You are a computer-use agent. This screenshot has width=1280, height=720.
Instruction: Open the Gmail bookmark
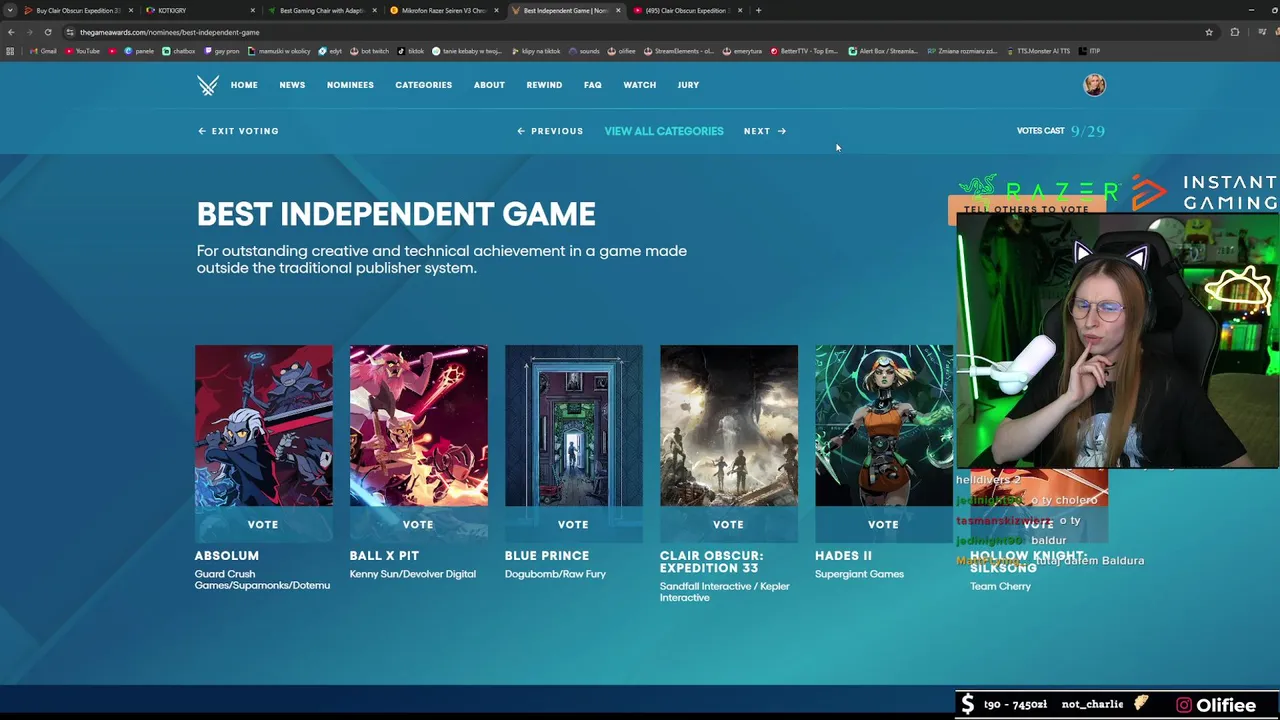pyautogui.click(x=43, y=51)
